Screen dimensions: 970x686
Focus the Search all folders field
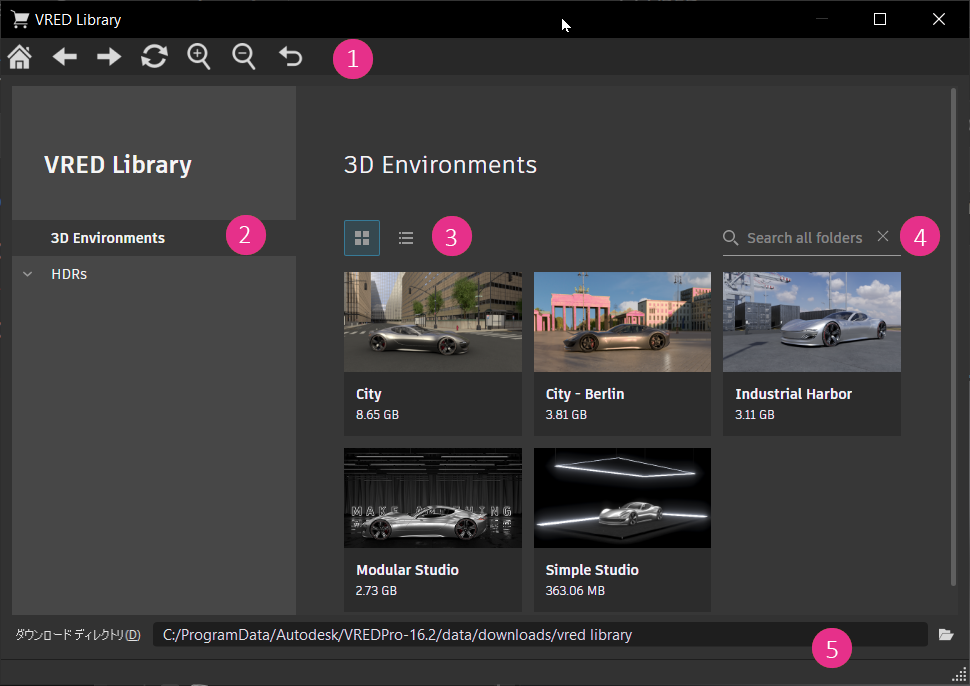pyautogui.click(x=804, y=238)
